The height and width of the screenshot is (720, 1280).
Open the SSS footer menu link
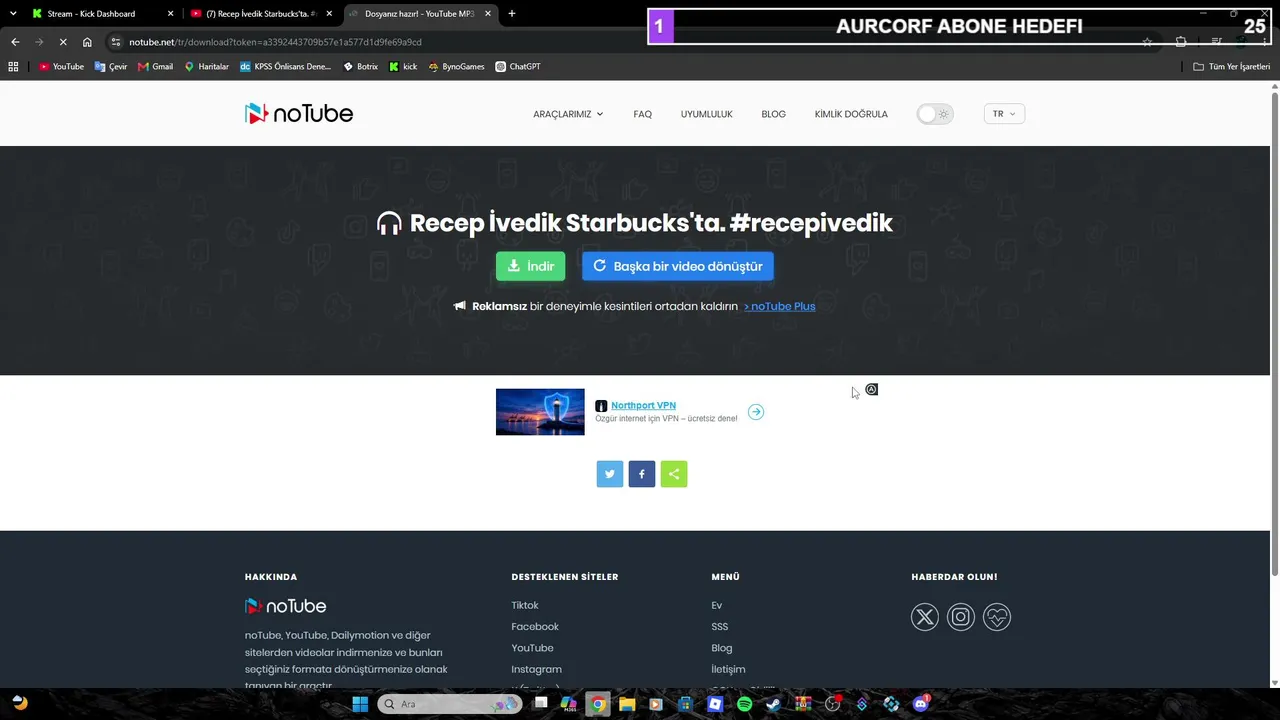720,626
